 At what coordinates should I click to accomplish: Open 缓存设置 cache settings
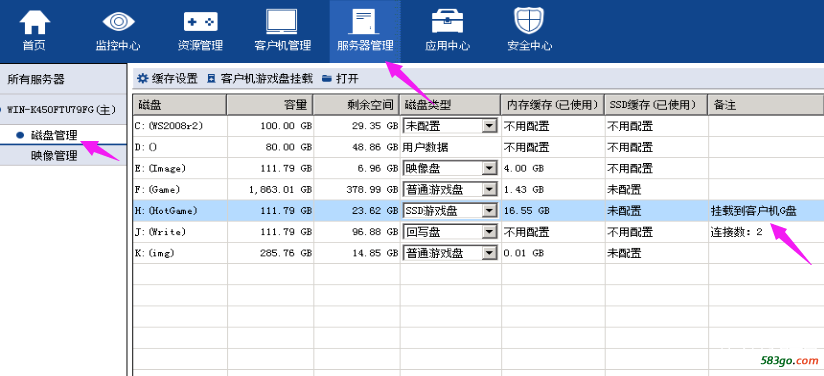tap(174, 79)
